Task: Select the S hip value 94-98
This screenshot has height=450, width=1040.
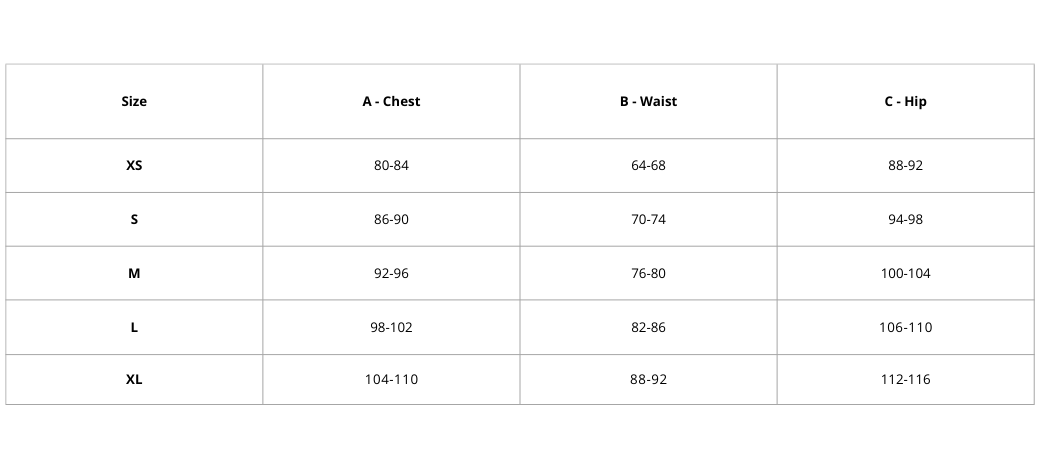Action: [905, 219]
